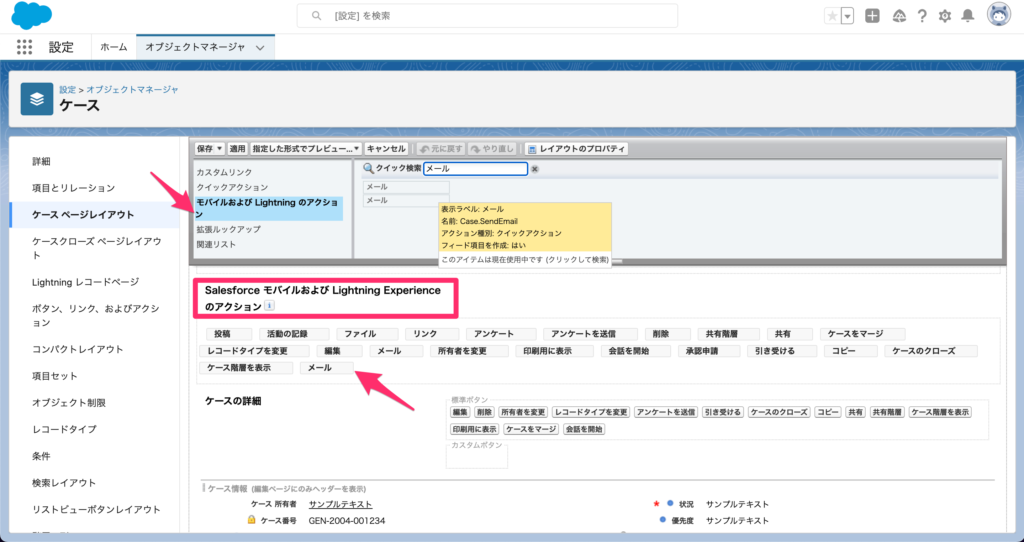Click the first メール palette item
Screen dimensions: 1024x542
[x=406, y=187]
